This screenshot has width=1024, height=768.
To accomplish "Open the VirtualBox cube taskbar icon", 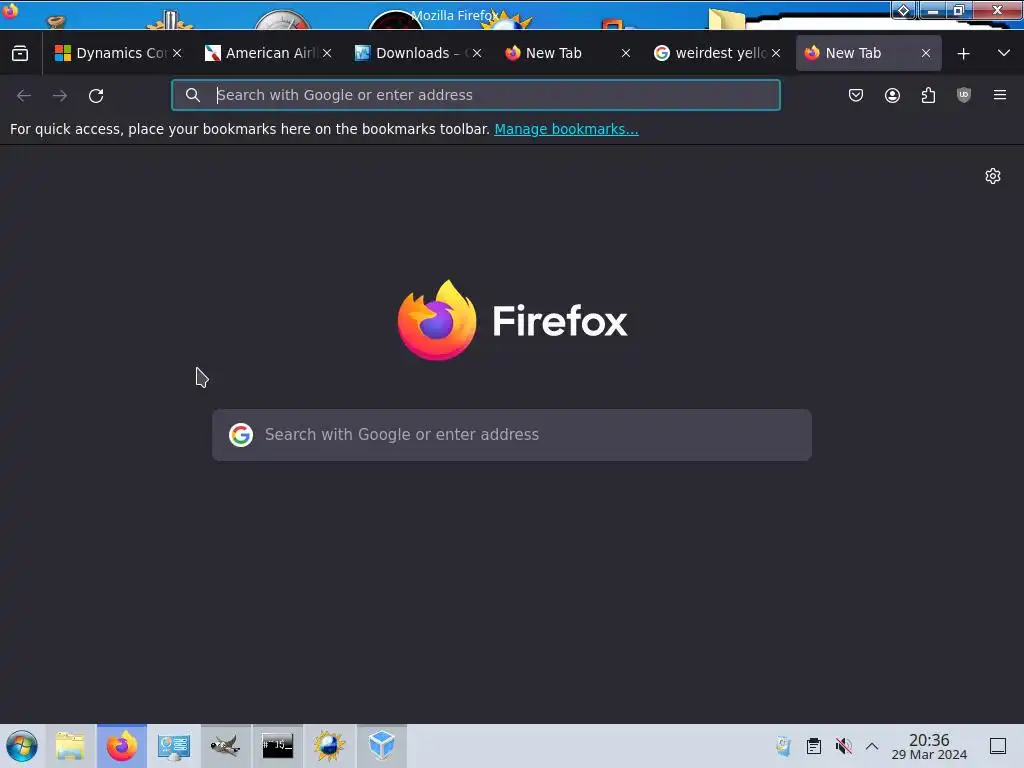I will tap(381, 746).
